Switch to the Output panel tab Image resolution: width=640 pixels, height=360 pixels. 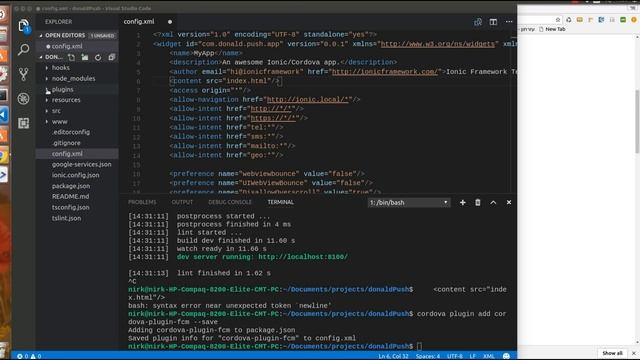point(182,202)
